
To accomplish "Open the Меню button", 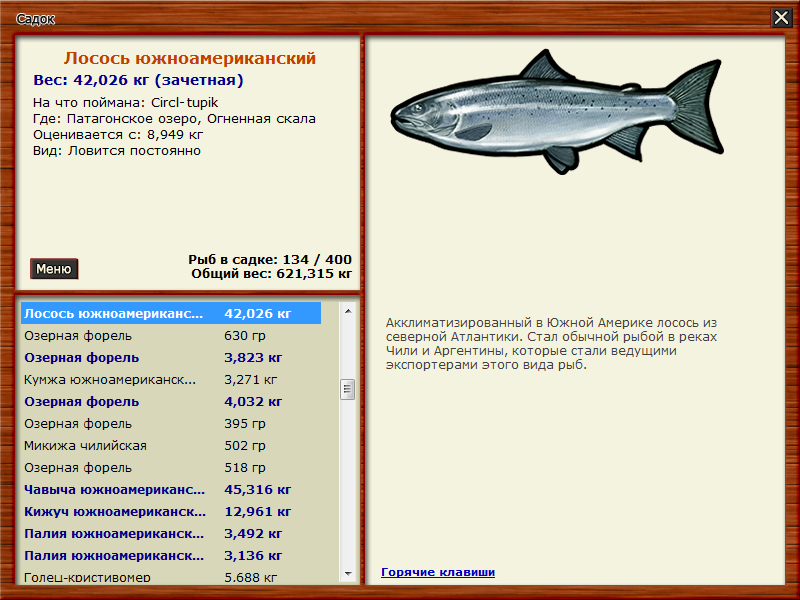I will [x=54, y=269].
